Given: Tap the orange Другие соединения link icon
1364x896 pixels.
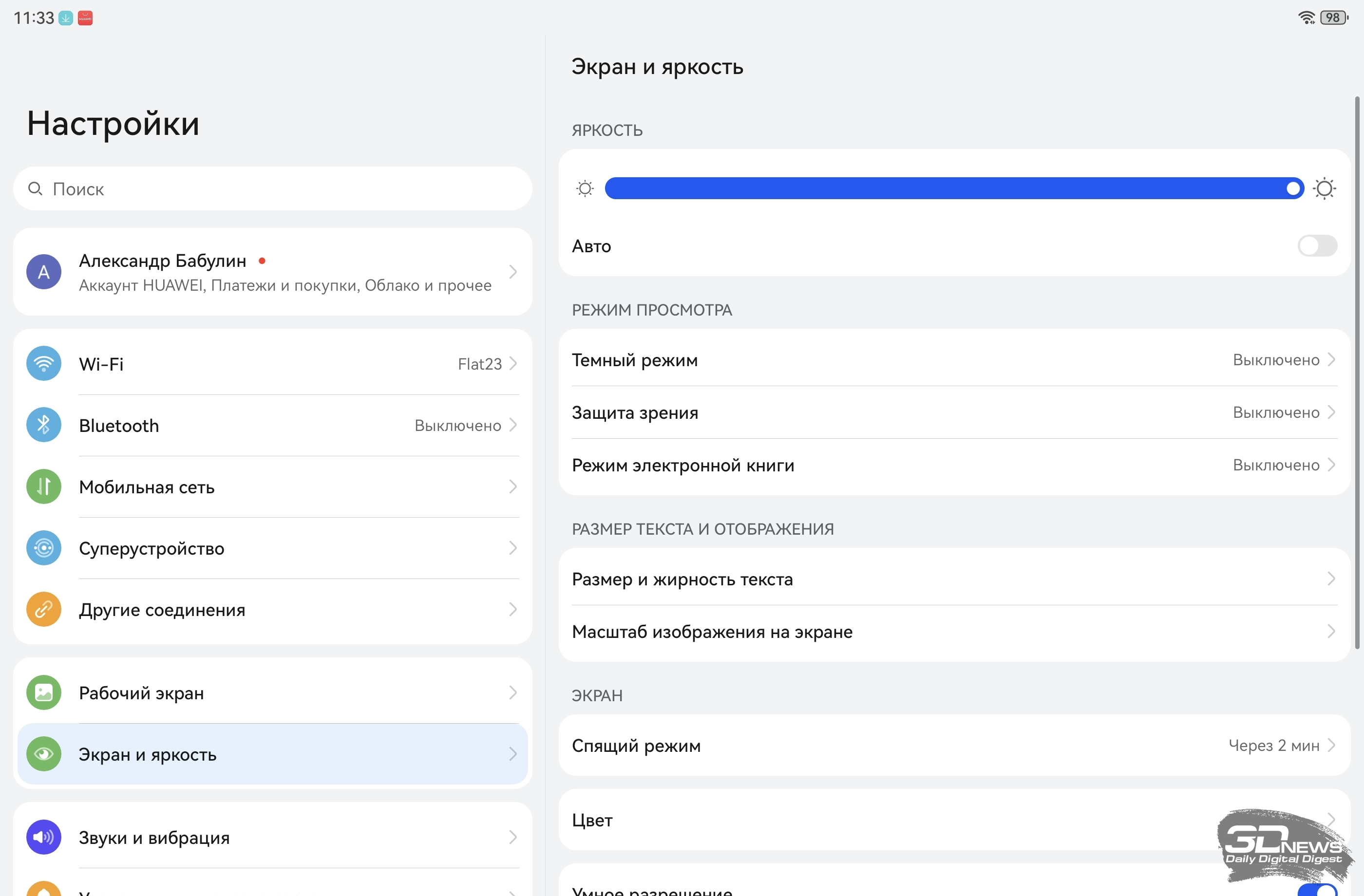Looking at the screenshot, I should 43,609.
